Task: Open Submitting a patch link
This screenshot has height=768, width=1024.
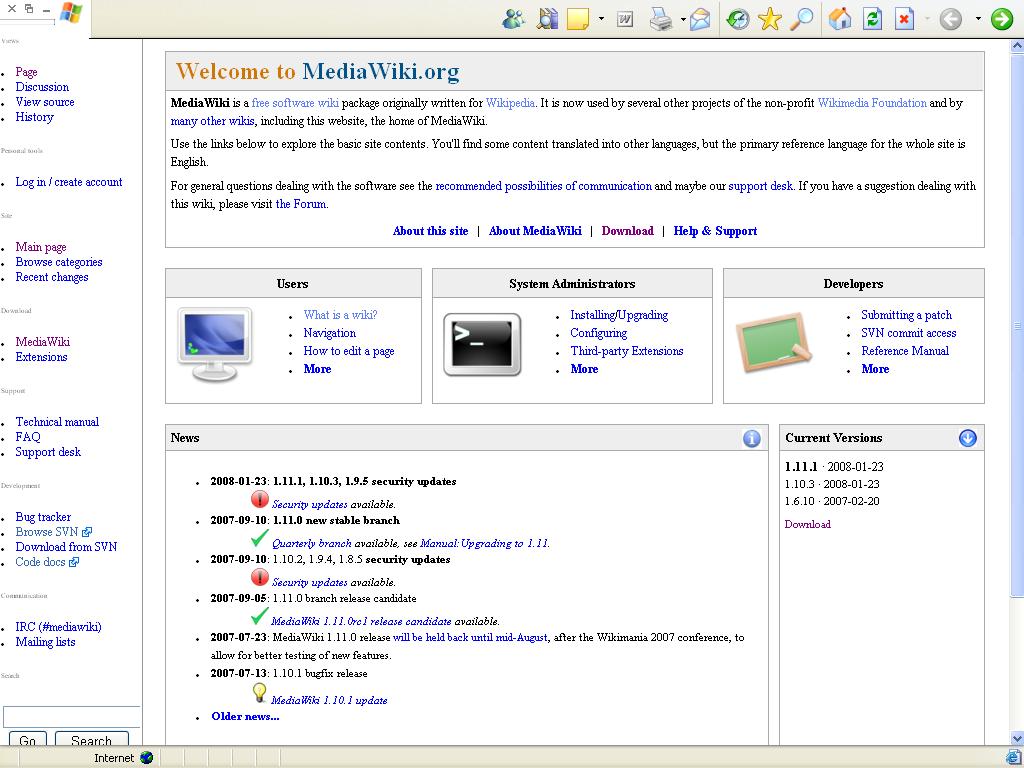Action: tap(906, 315)
